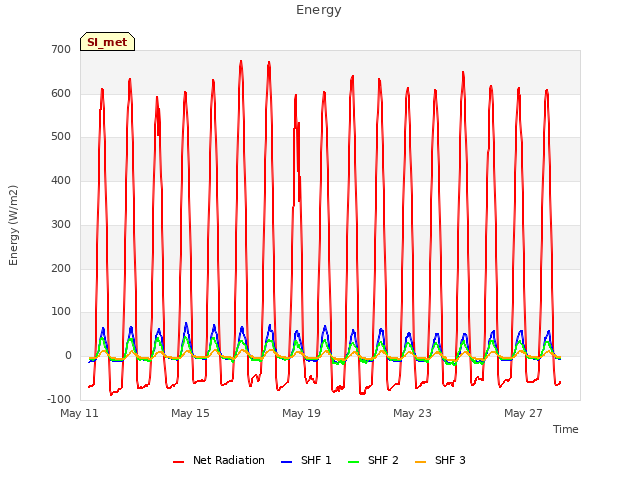Click the Energy (W/m2) axis label
Image resolution: width=640 pixels, height=480 pixels.
coord(13,225)
